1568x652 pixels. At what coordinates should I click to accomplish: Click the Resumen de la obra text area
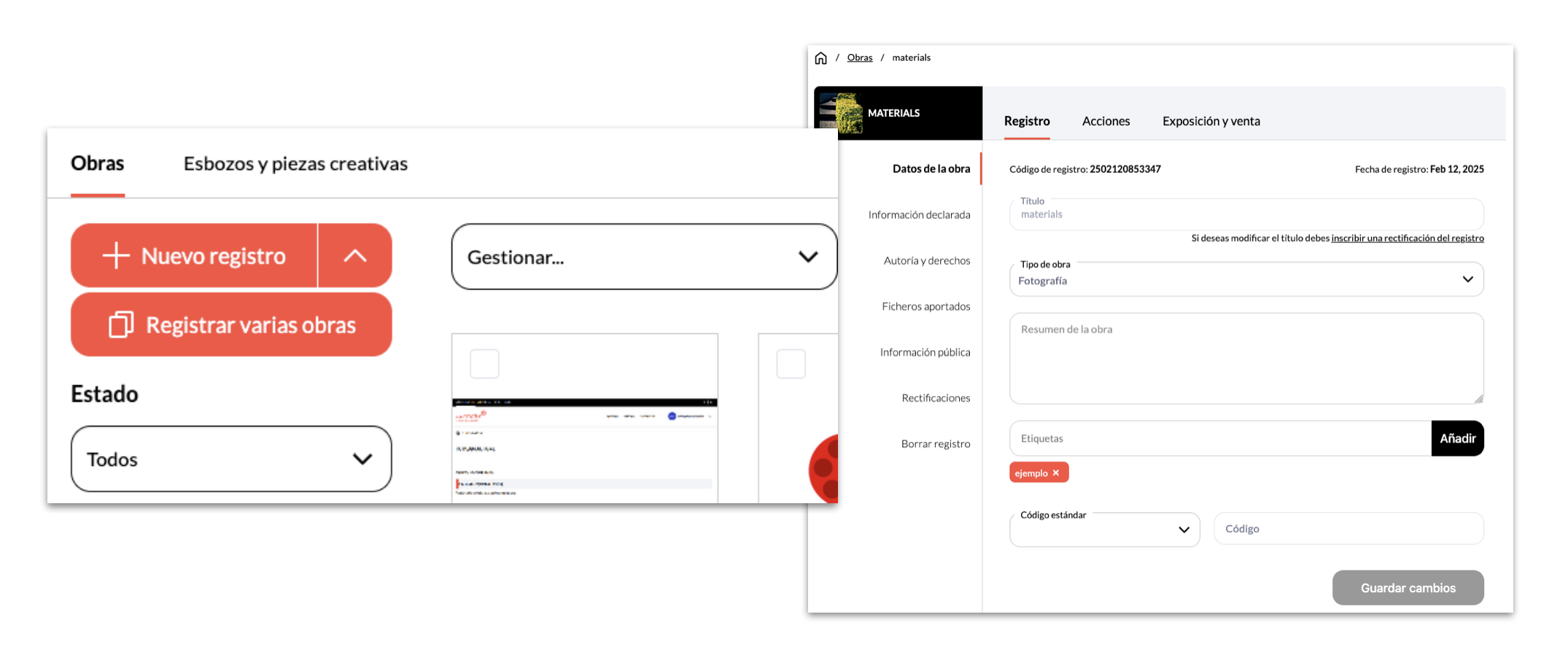[1246, 359]
